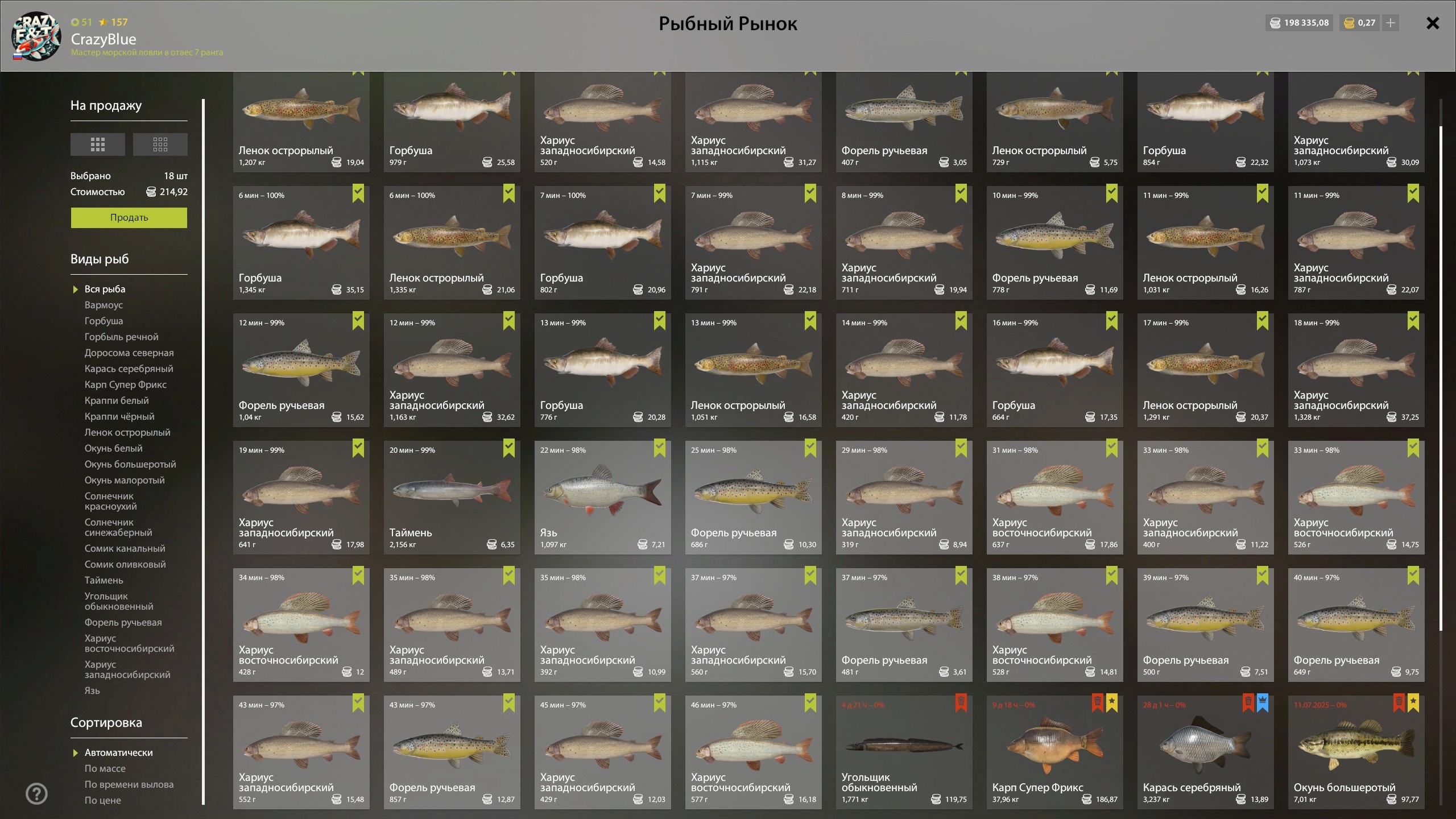Screen dimensions: 1456x819
Task: Click the green Продать button
Action: 129,217
